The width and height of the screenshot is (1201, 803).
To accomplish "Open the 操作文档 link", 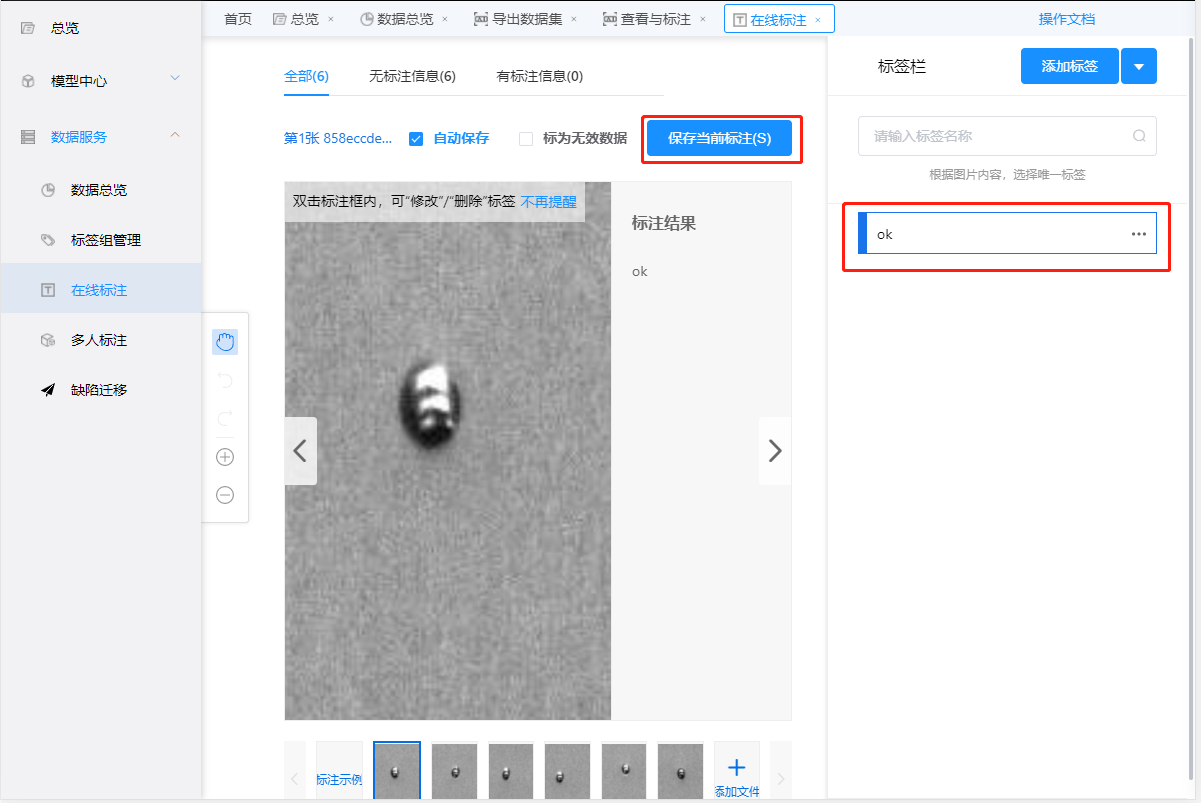I will 1067,19.
